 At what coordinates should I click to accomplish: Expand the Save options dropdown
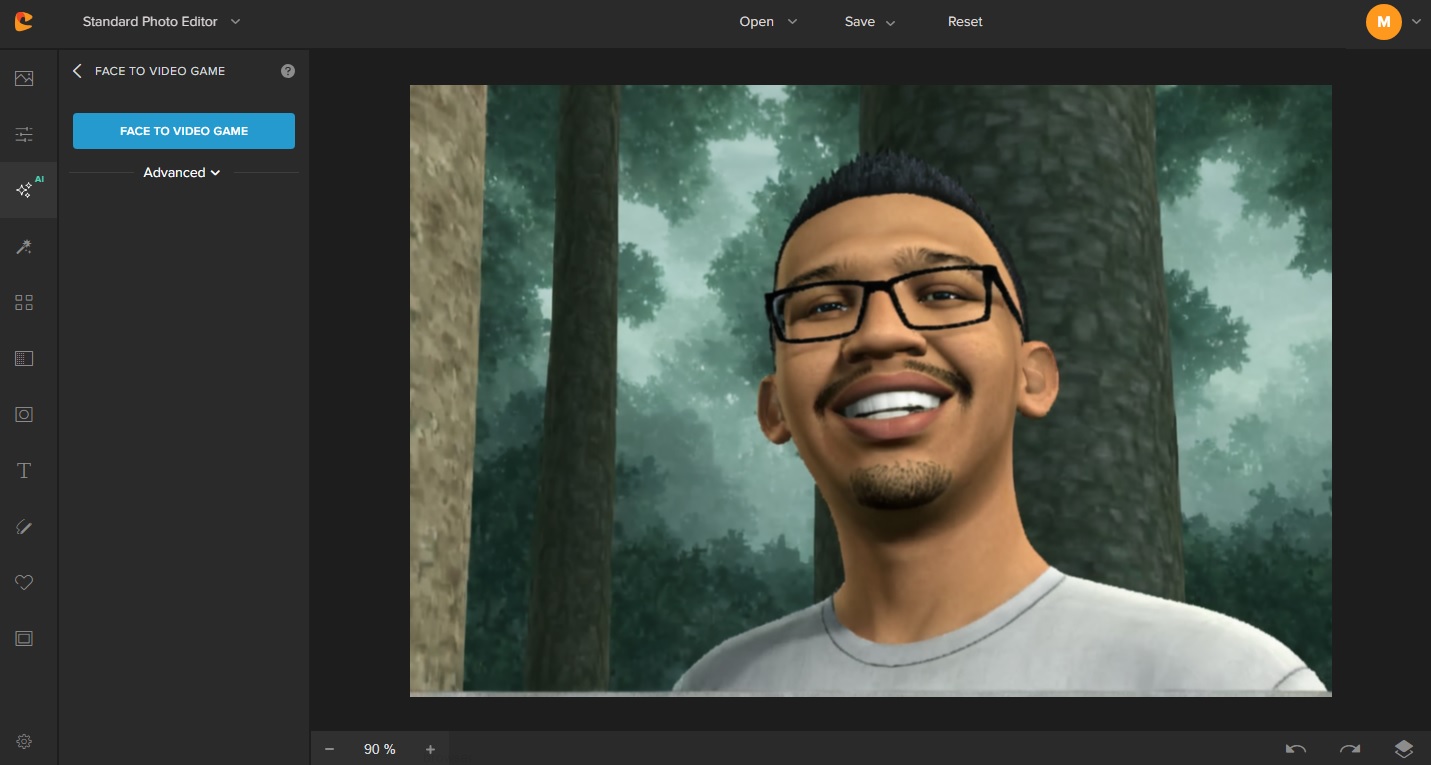(x=869, y=21)
